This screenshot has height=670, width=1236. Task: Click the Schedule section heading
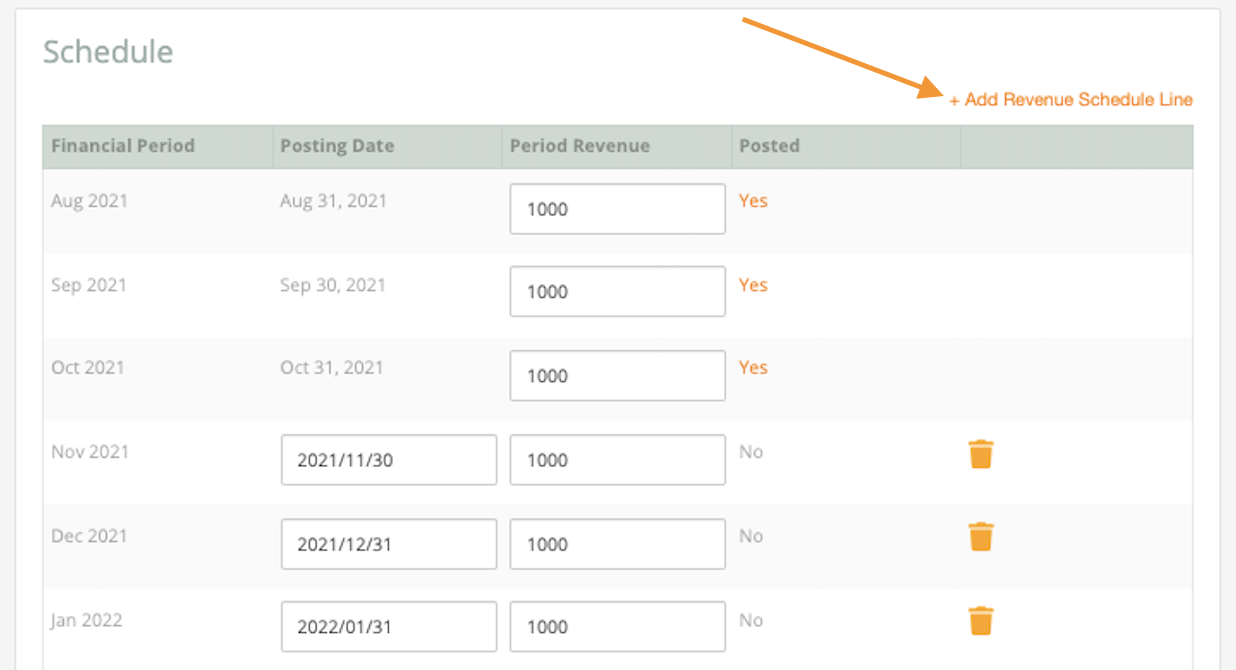pyautogui.click(x=108, y=52)
